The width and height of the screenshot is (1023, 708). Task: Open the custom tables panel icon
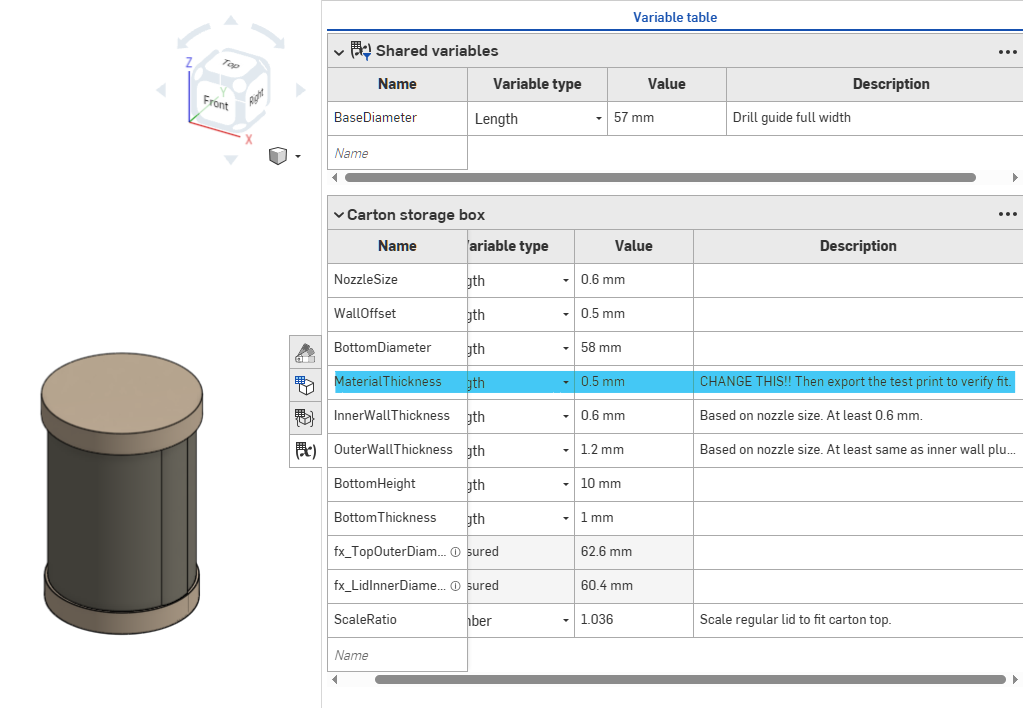[x=305, y=418]
